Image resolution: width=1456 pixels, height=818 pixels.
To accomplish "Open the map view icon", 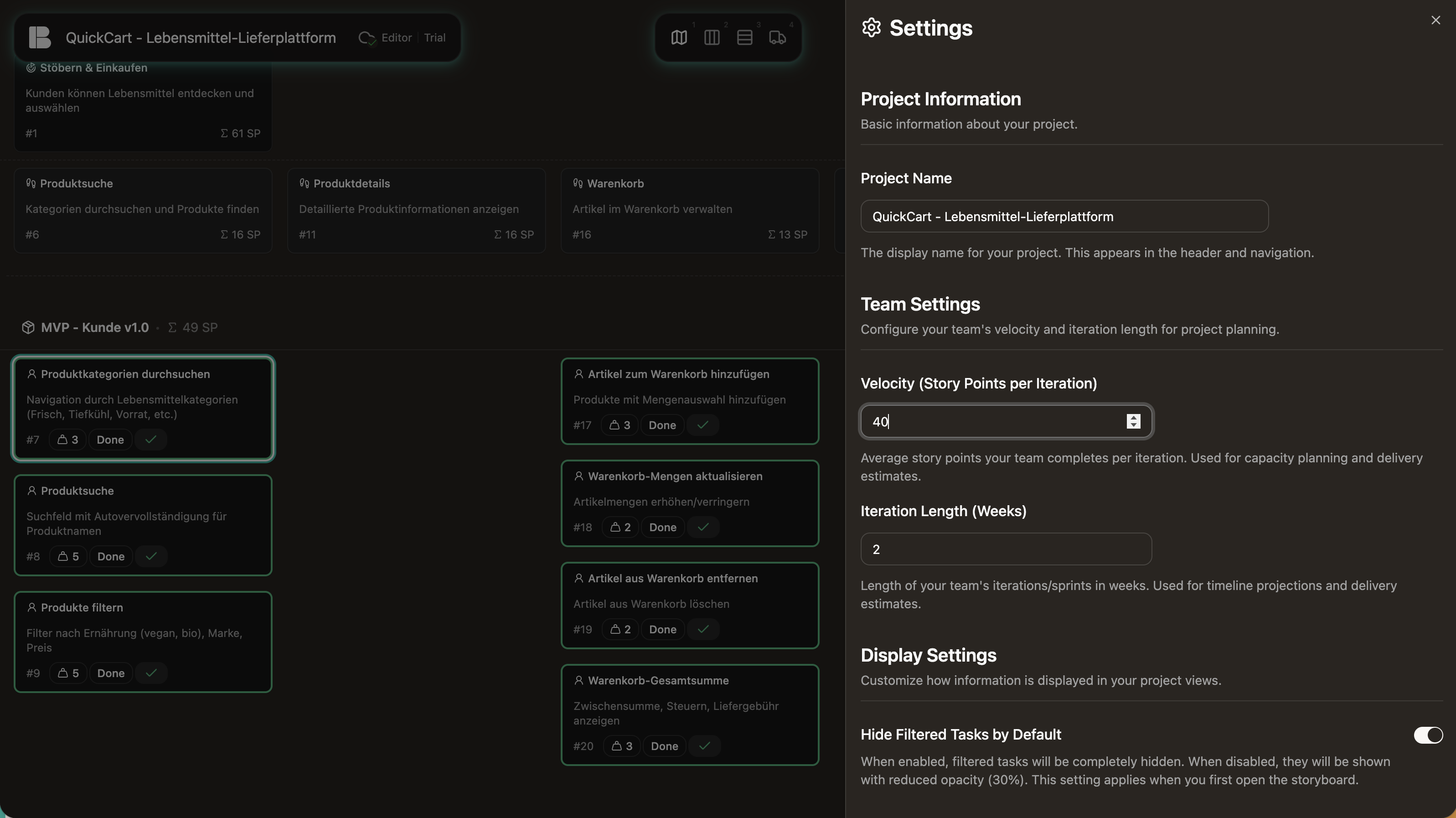I will click(x=679, y=38).
